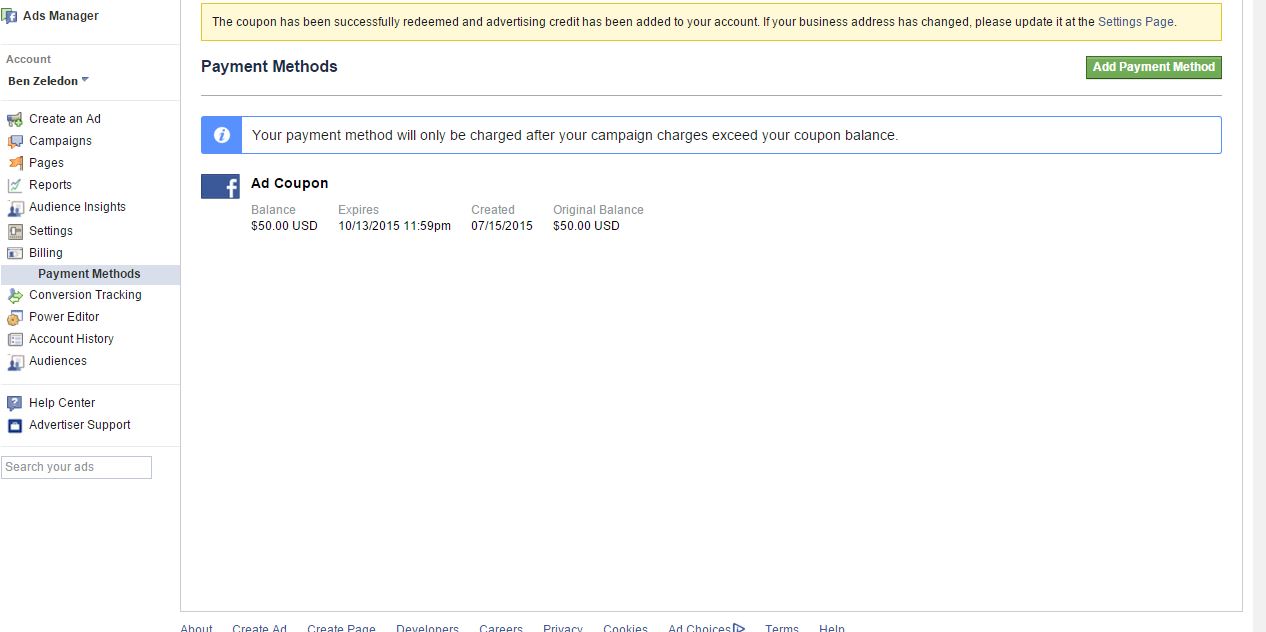Go to Pages in the sidebar
This screenshot has width=1266, height=632.
[46, 163]
